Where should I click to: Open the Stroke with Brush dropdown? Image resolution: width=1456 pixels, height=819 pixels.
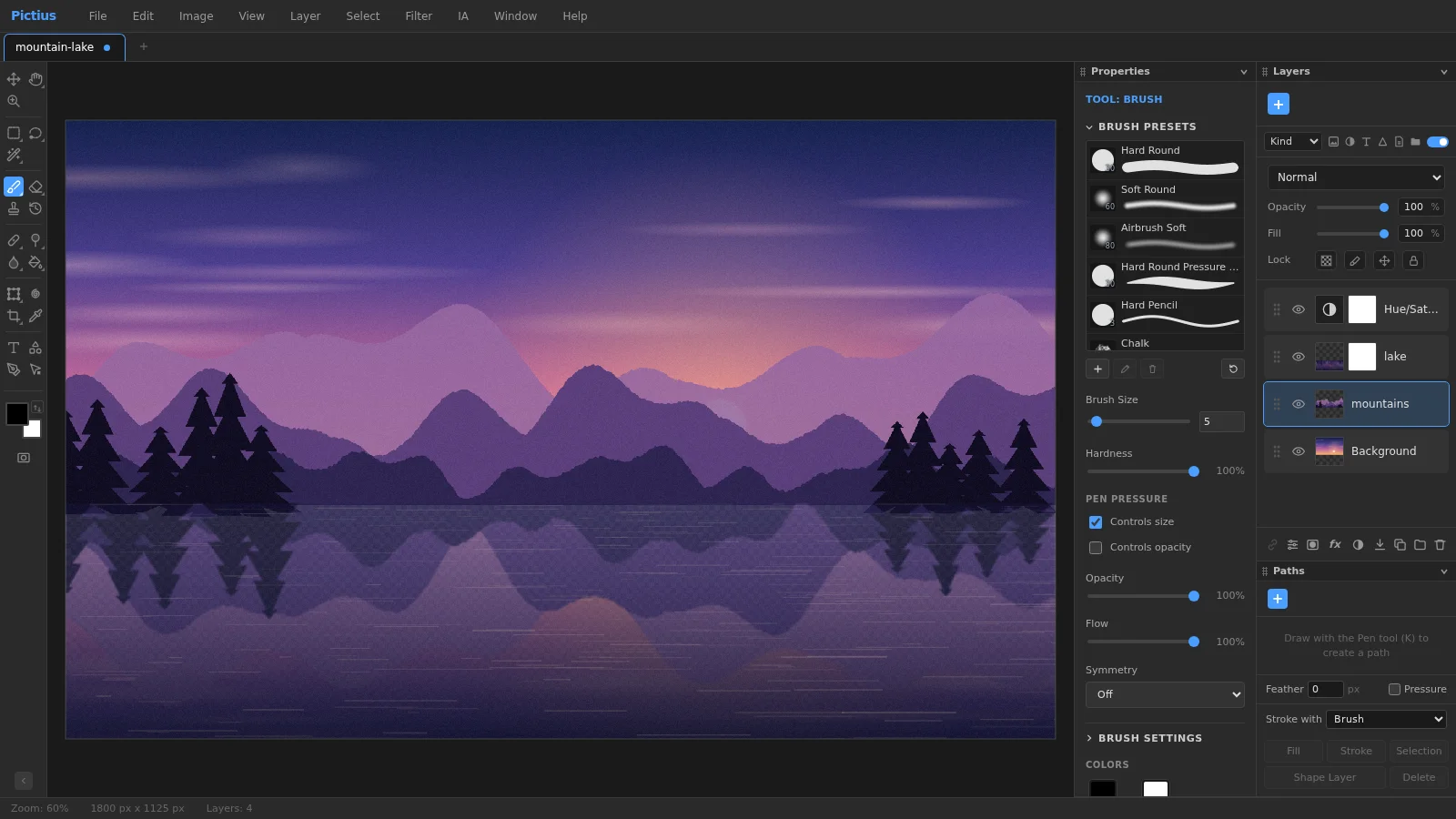tap(1386, 719)
